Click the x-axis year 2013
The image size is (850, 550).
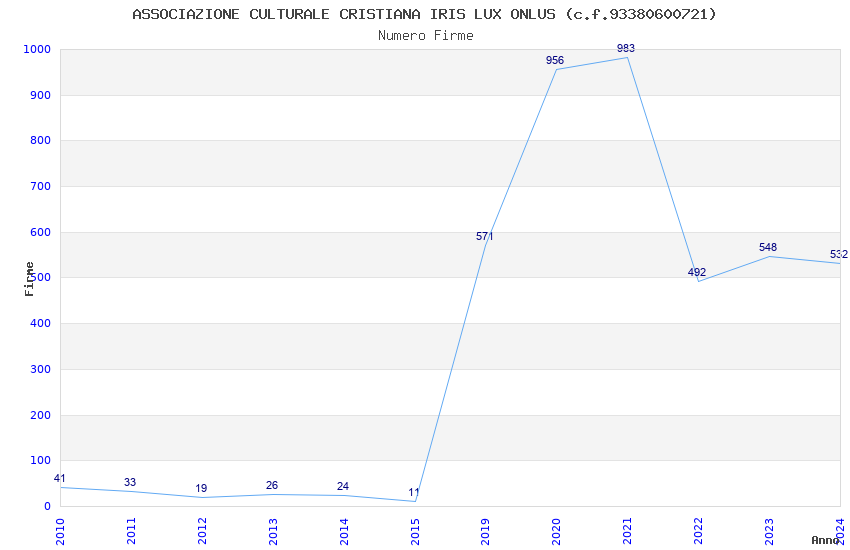tap(273, 532)
